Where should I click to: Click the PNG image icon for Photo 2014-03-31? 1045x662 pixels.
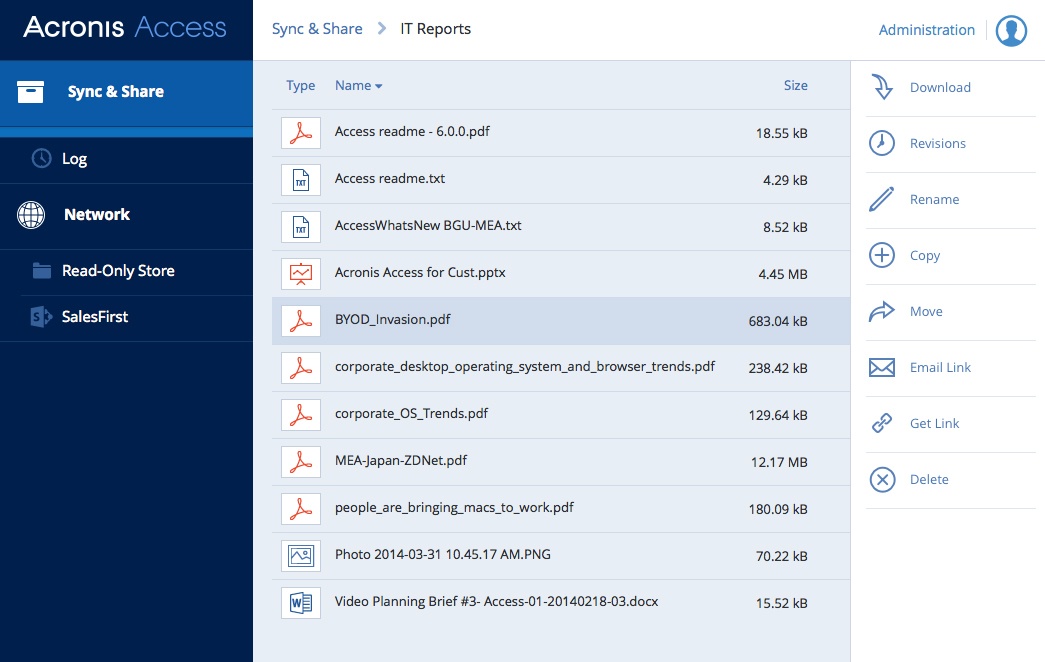[x=300, y=555]
